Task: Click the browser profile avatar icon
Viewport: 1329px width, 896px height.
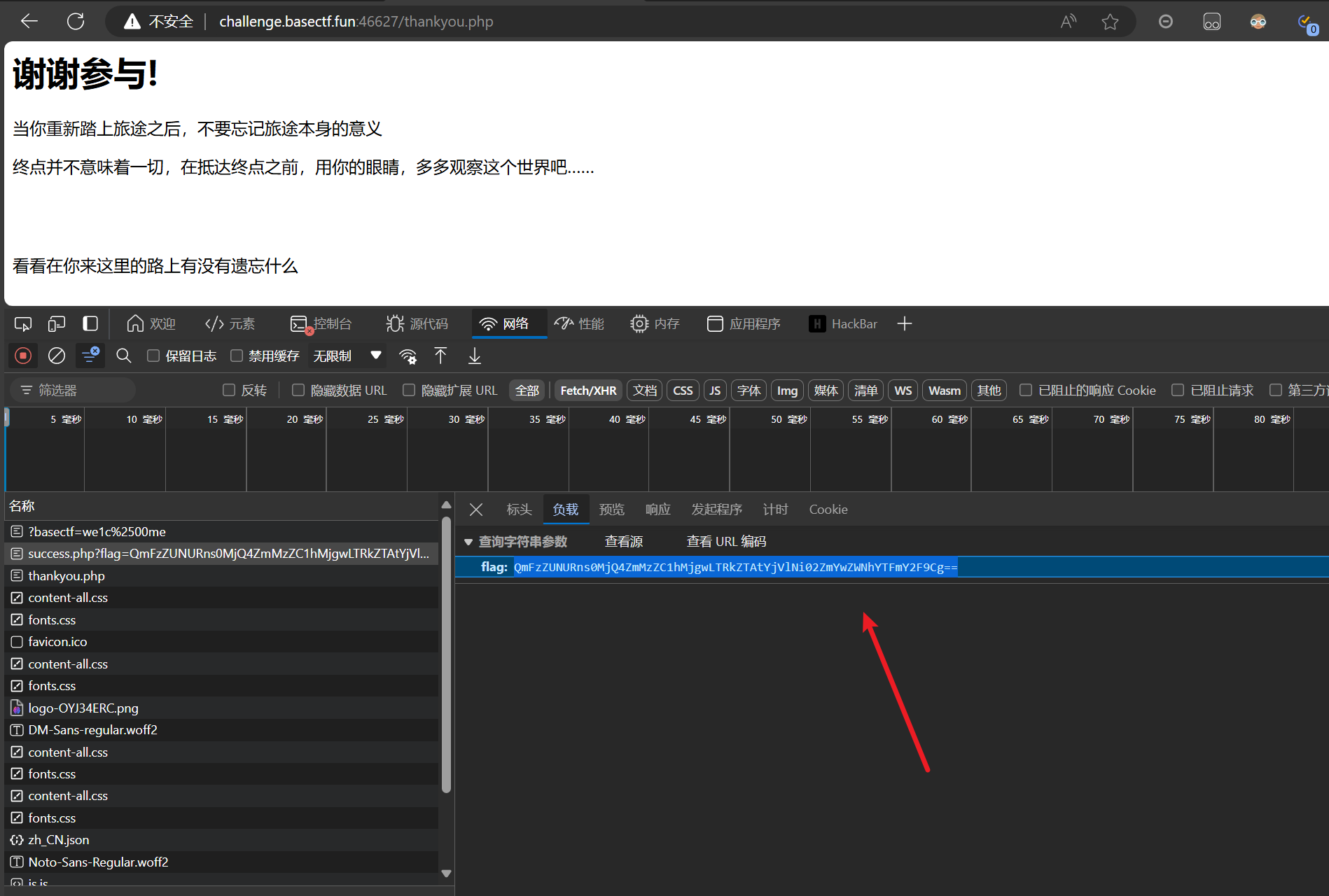Action: pos(1258,22)
